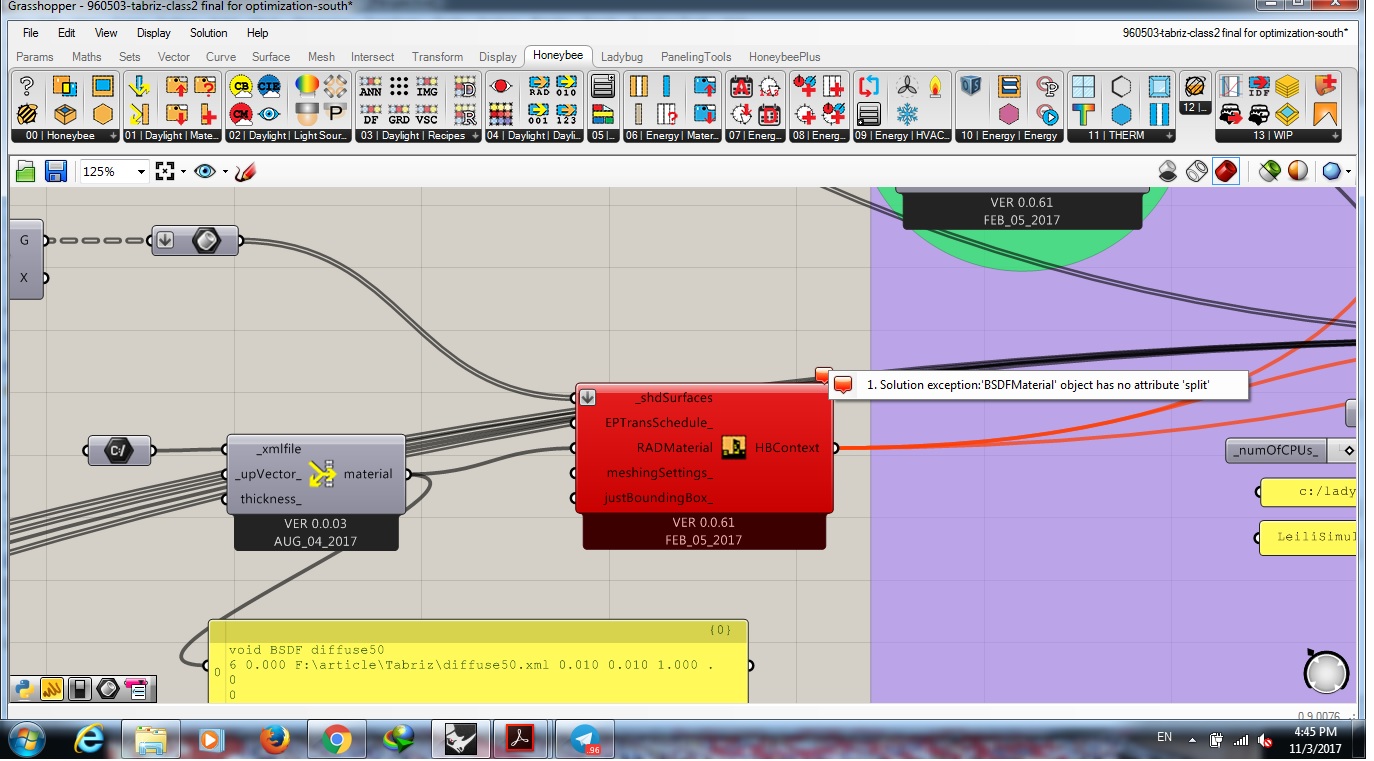Pick the CB sky icon in Light Sources
The image size is (1374, 761).
241,86
